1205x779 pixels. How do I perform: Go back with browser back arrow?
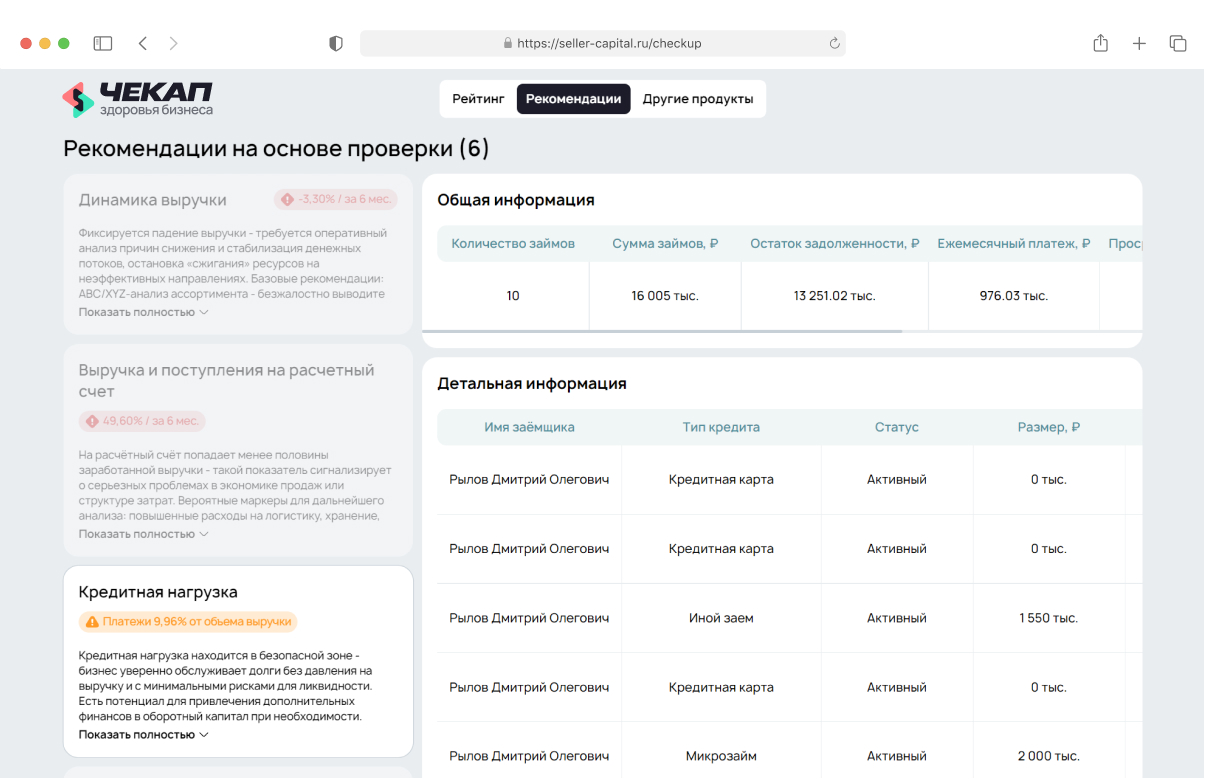[143, 43]
